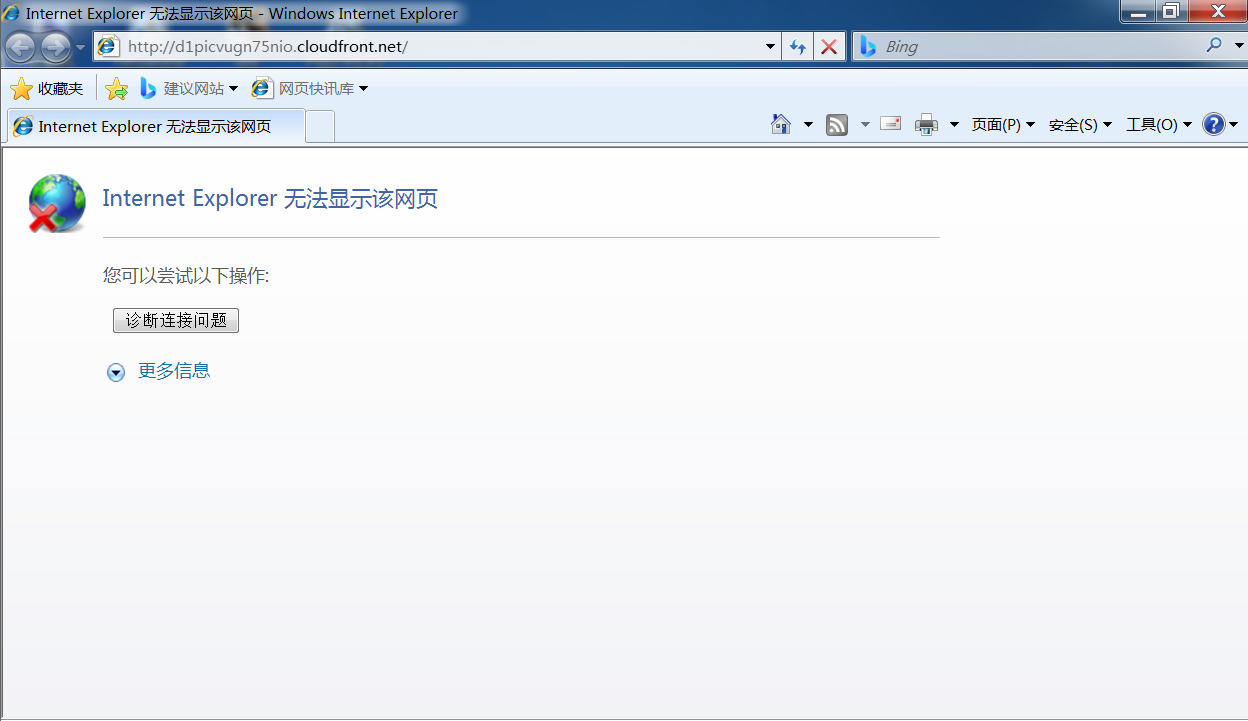The height and width of the screenshot is (721, 1248).
Task: Click the page icon beside the URL
Action: [109, 46]
